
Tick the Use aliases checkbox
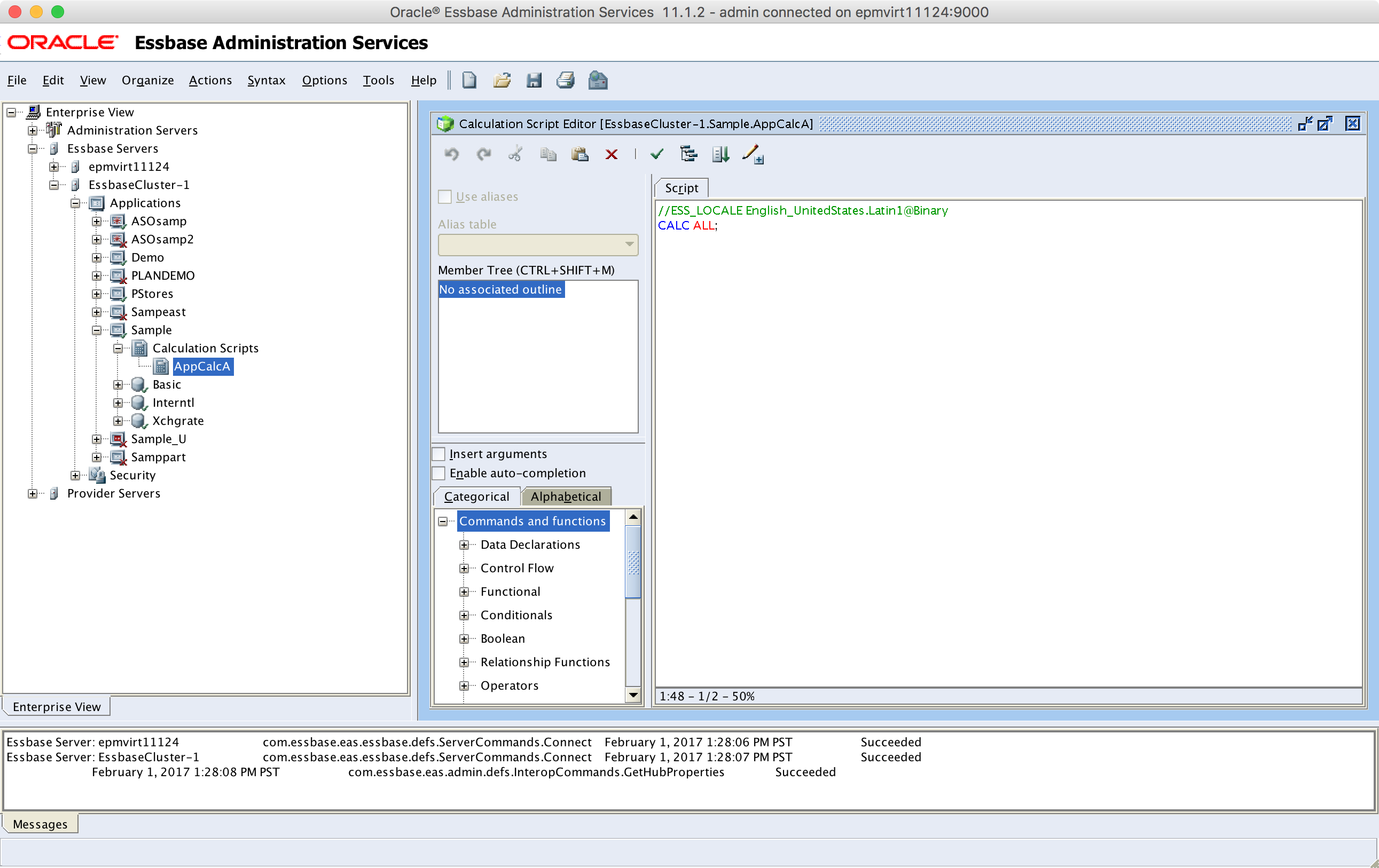445,196
